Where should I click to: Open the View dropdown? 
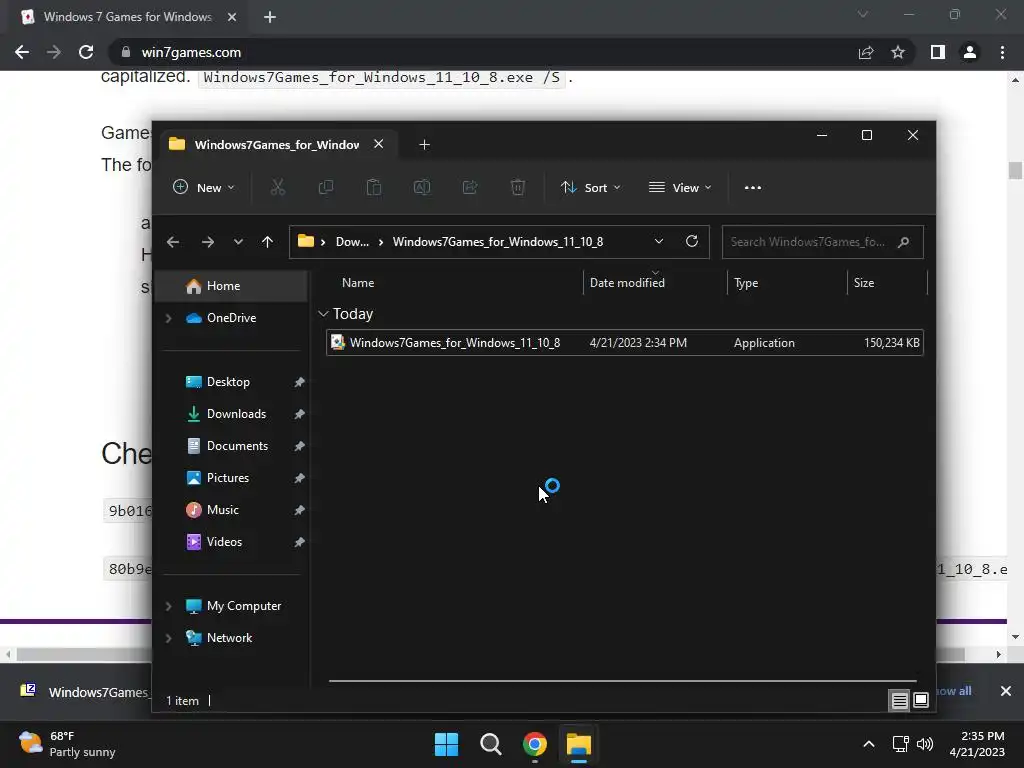pyautogui.click(x=680, y=187)
